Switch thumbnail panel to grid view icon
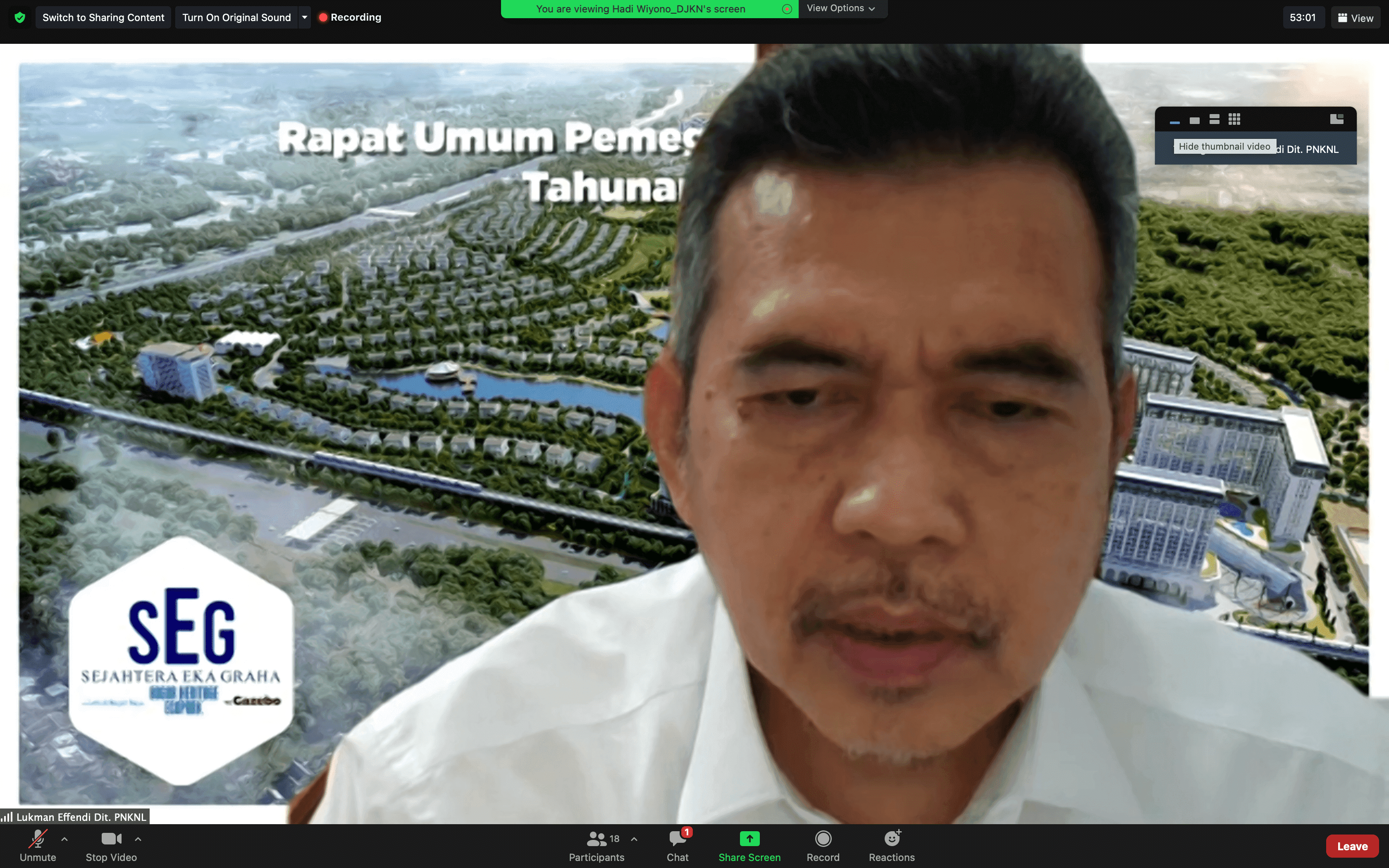The width and height of the screenshot is (1389, 868). 1234,119
